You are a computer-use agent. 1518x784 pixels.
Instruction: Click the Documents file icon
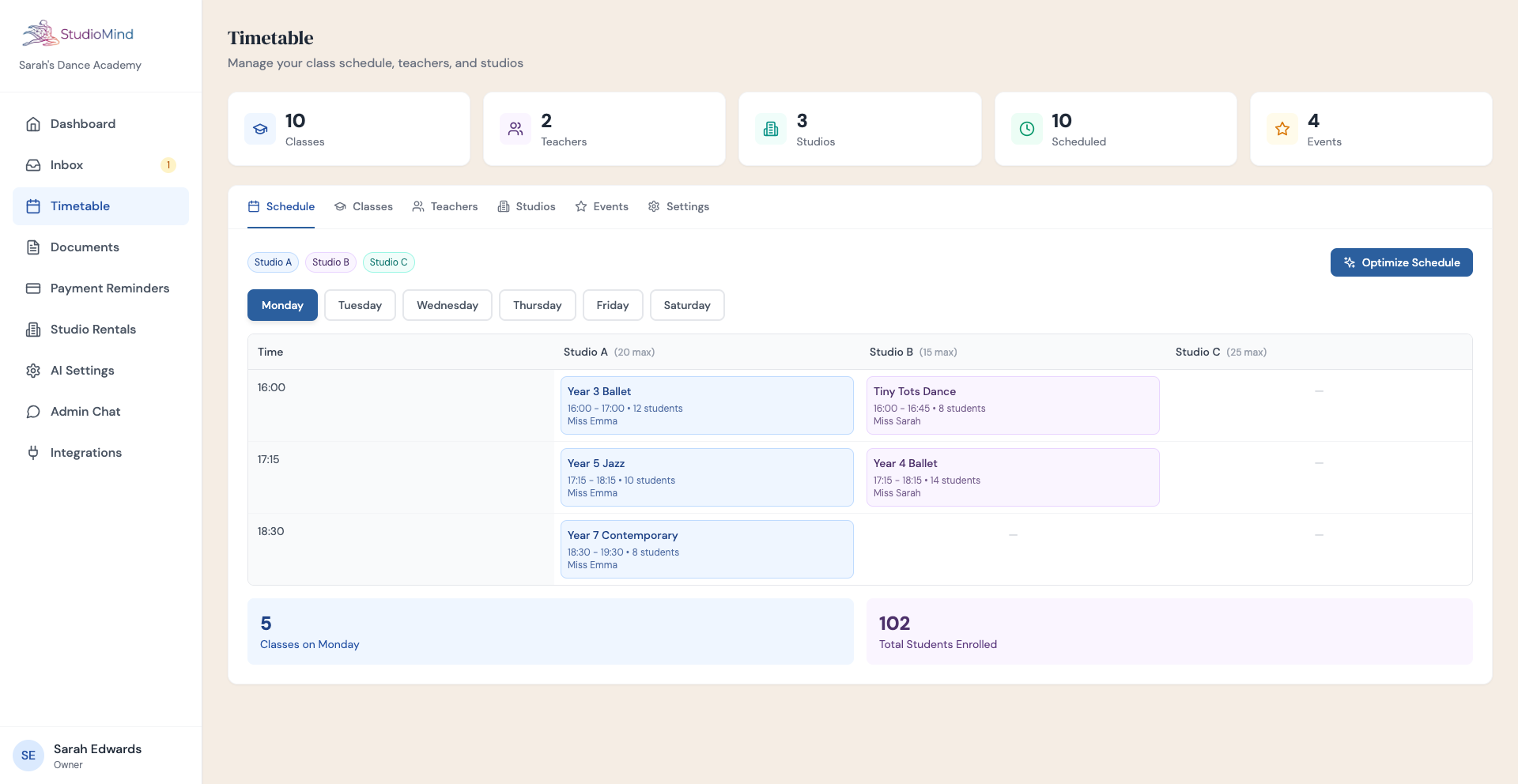[33, 247]
